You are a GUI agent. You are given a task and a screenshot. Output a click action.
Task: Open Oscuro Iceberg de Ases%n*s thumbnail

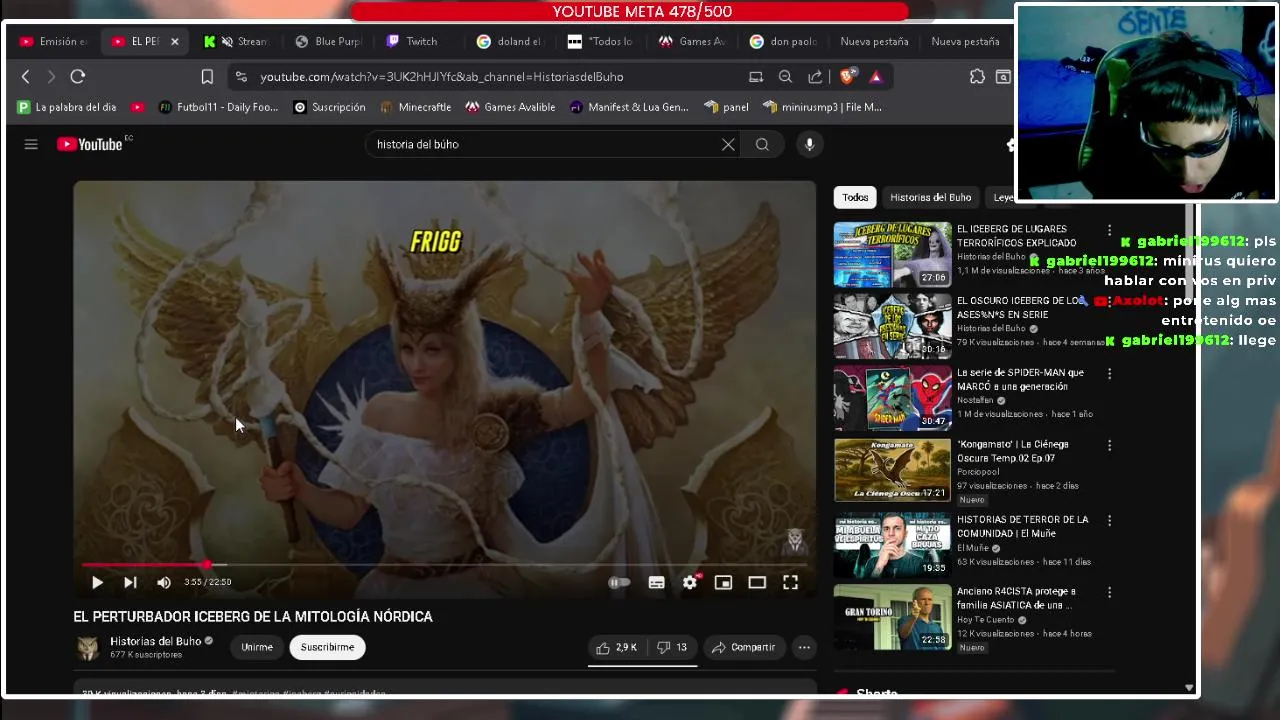click(x=892, y=326)
